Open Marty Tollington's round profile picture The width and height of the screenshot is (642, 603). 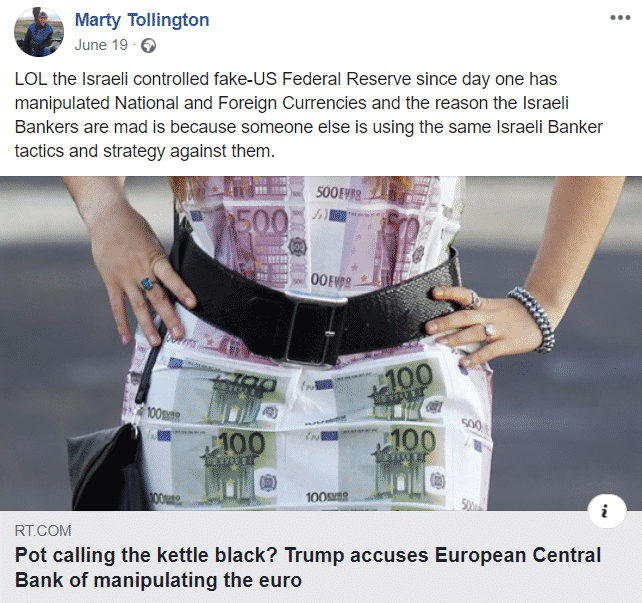coord(39,32)
